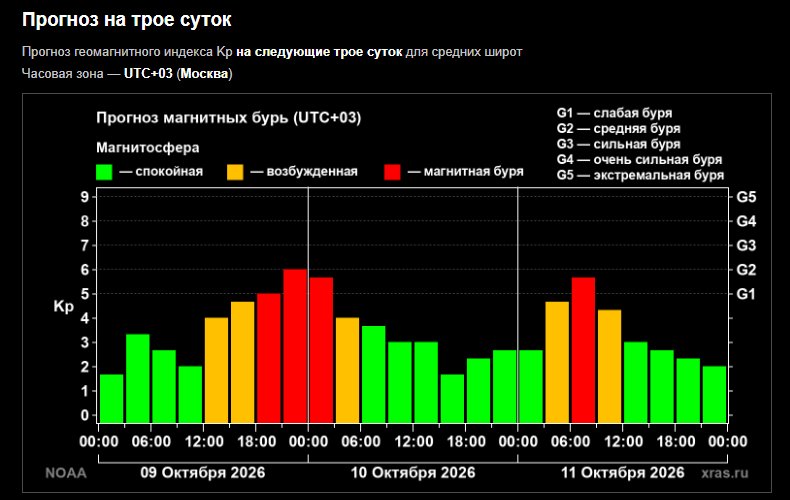The image size is (790, 500).
Task: Click the bold word 'Москва'
Action: [204, 74]
